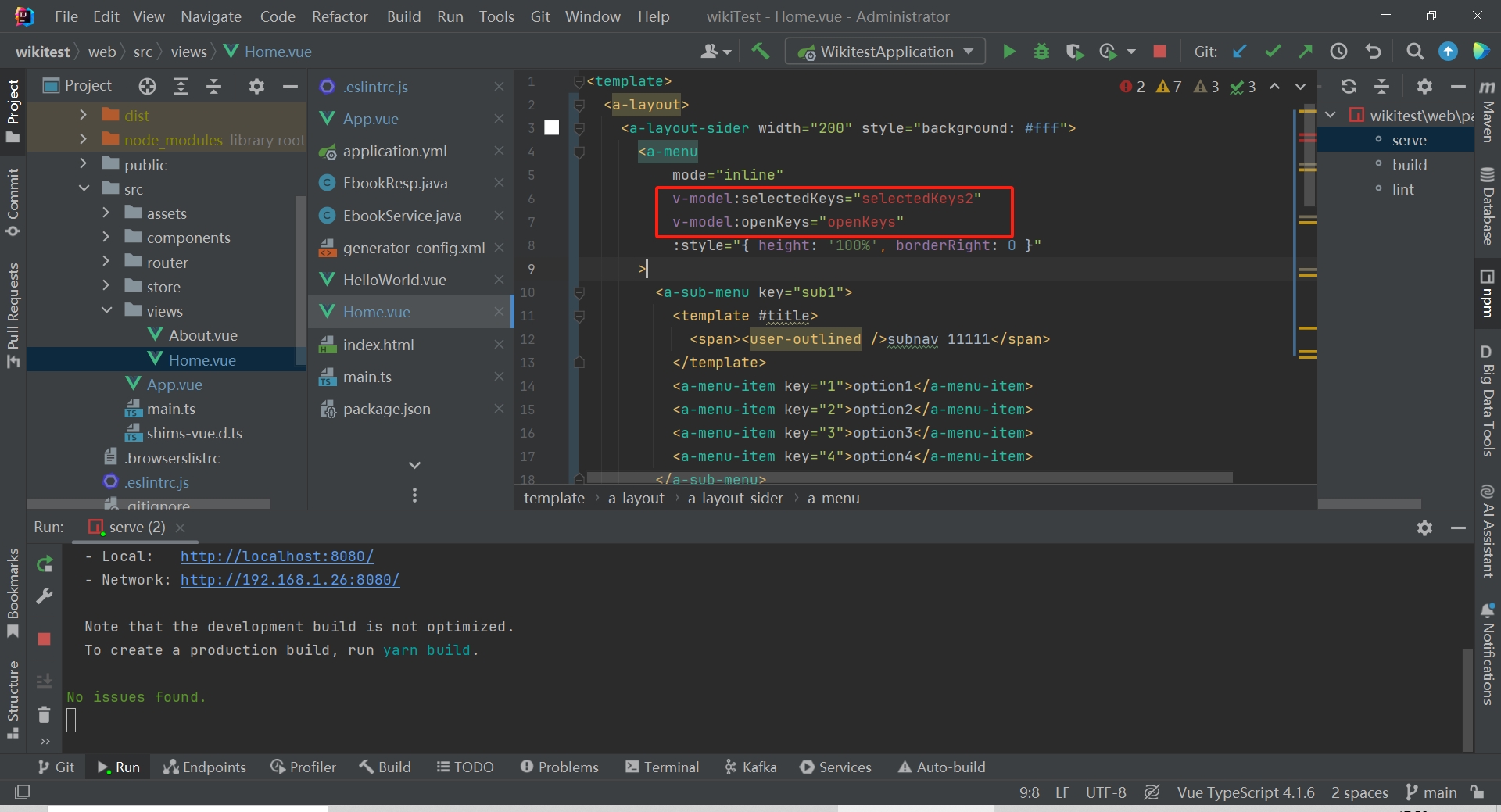Expand the components folder in project tree
Screen dimensions: 1501x812
coord(106,238)
